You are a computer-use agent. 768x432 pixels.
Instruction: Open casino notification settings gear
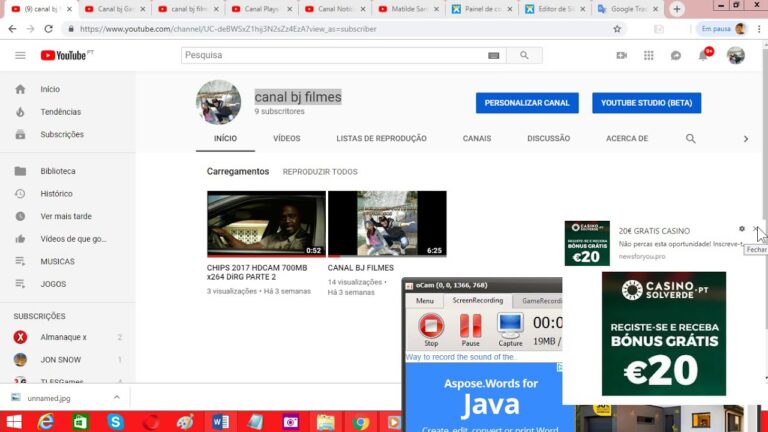(x=742, y=229)
